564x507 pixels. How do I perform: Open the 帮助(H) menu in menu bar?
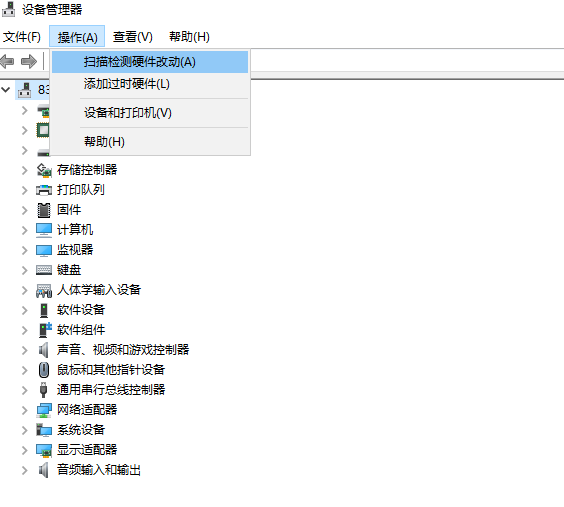click(x=189, y=37)
